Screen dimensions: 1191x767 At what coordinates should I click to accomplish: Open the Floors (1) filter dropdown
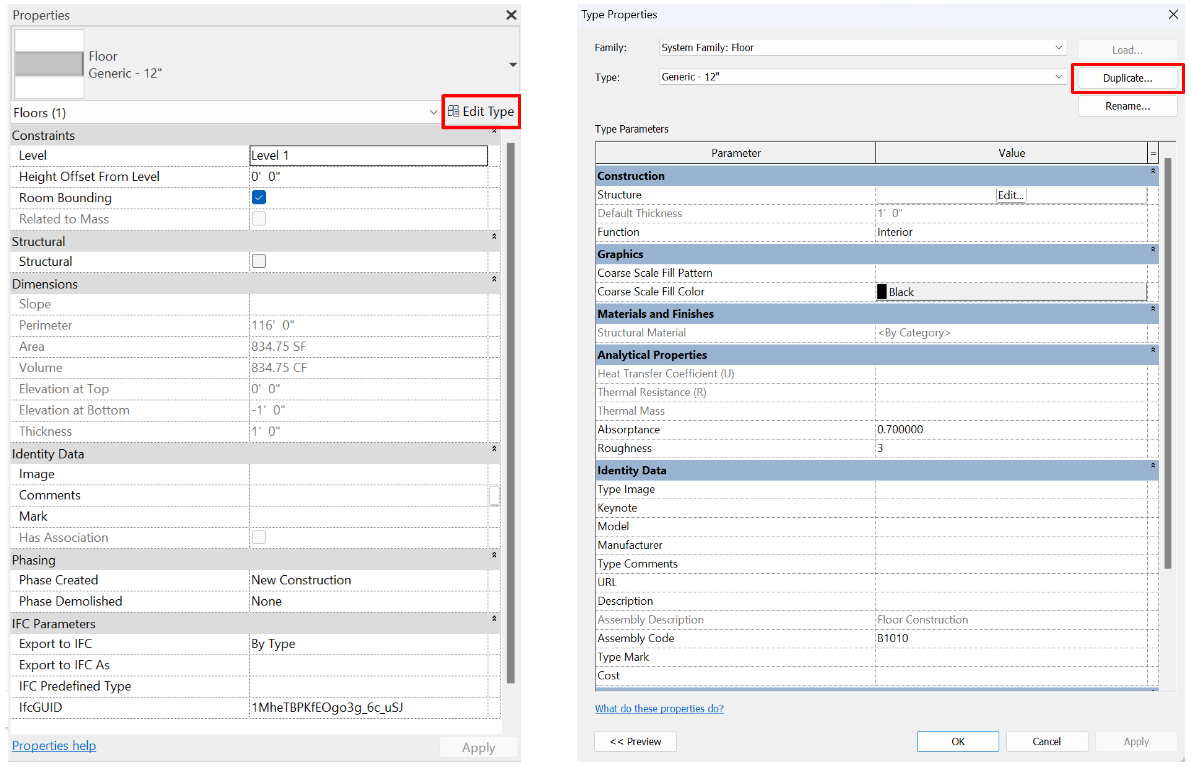point(433,112)
